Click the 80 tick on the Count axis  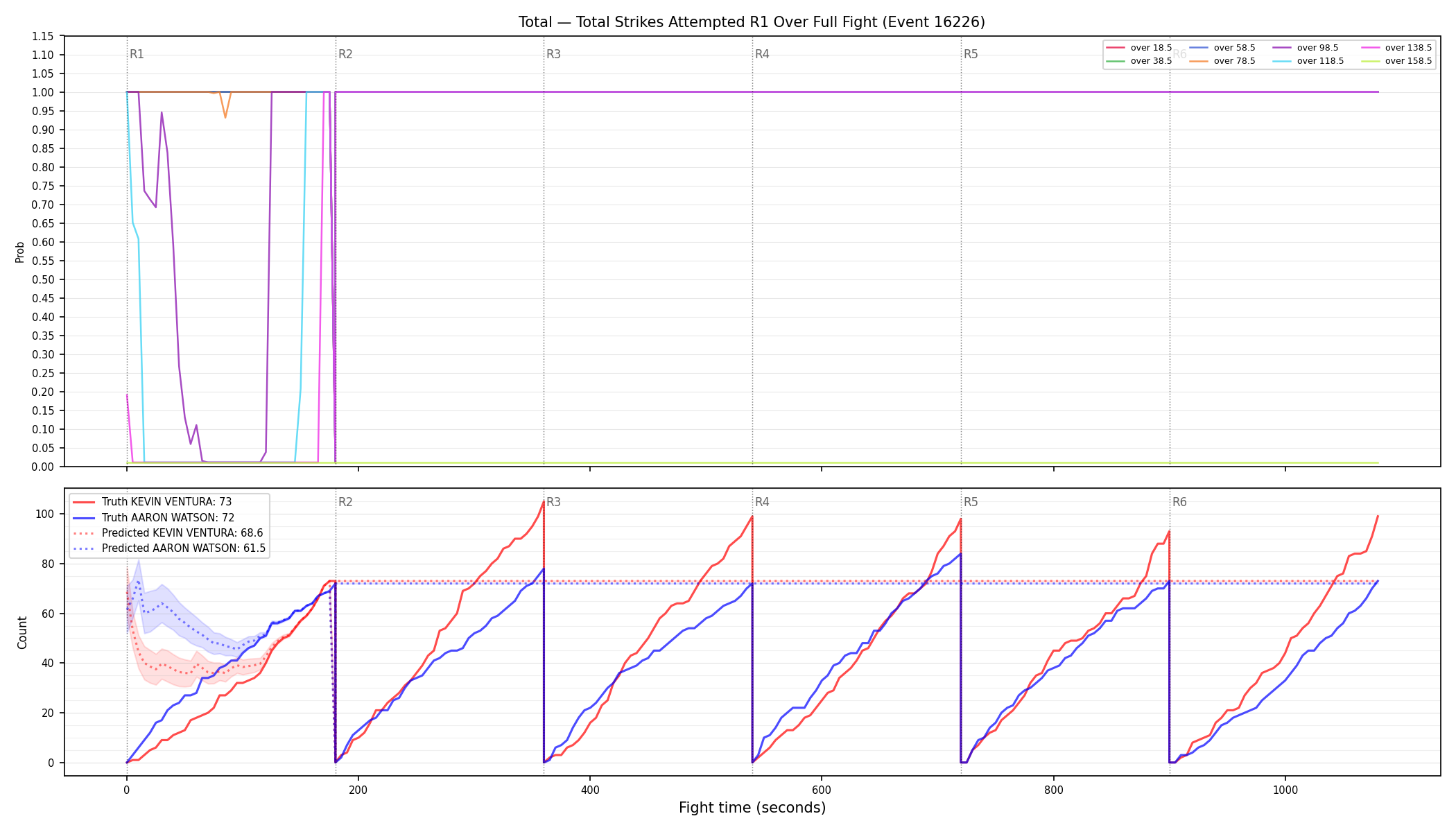[x=48, y=564]
